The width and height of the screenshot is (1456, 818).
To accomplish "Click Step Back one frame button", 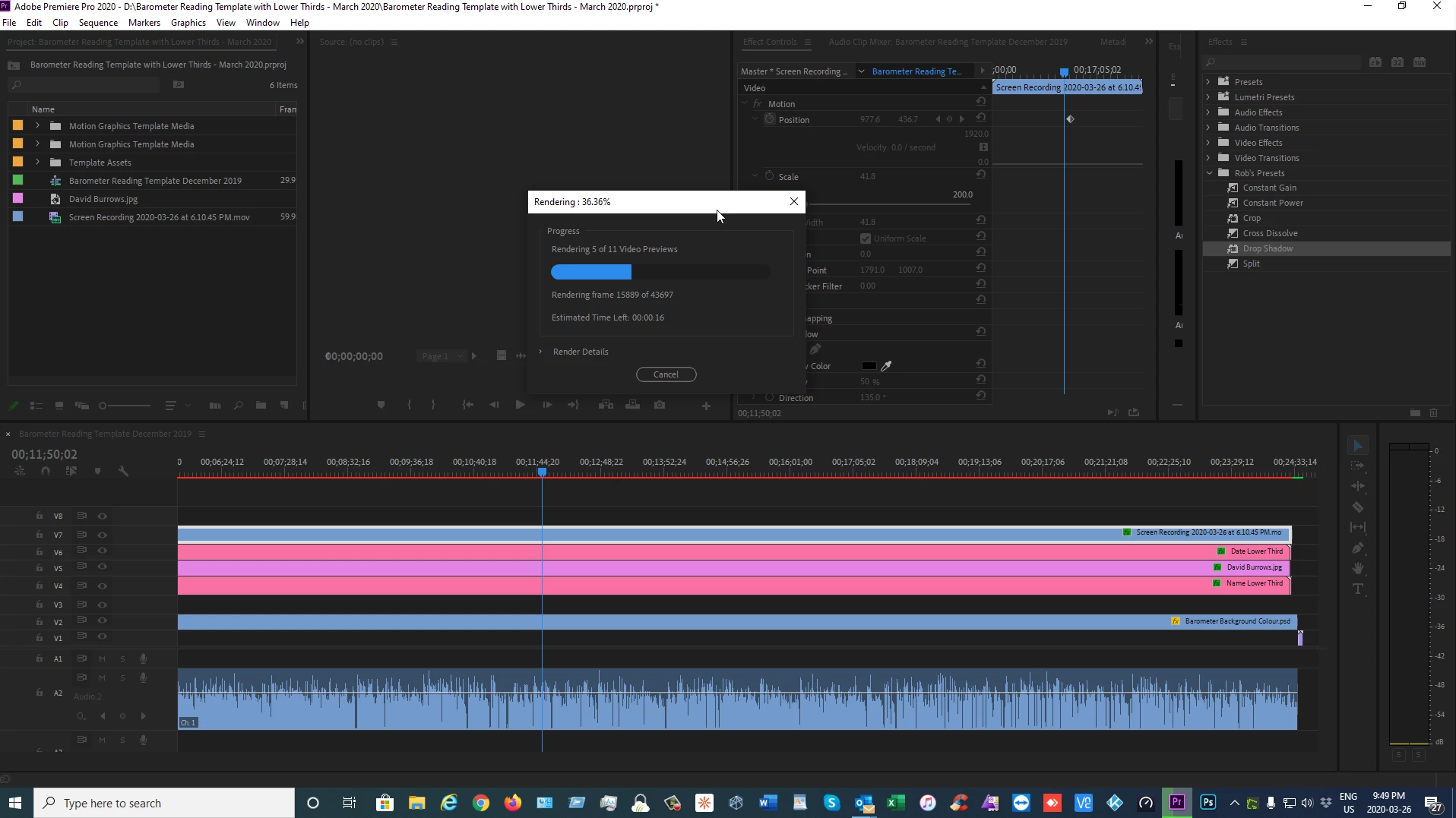I will [494, 405].
